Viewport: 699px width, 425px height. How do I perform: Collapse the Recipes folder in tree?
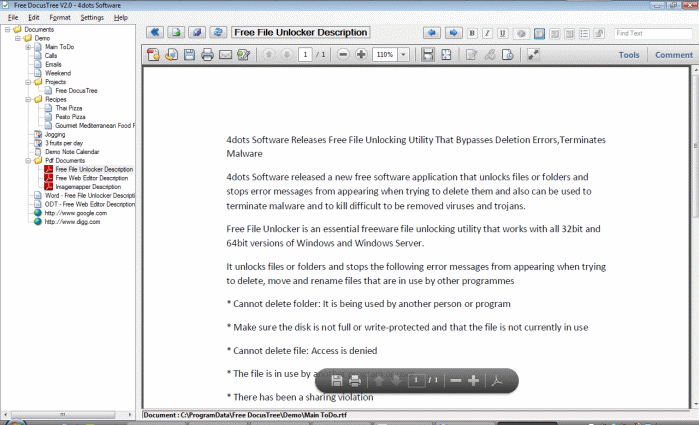click(28, 99)
